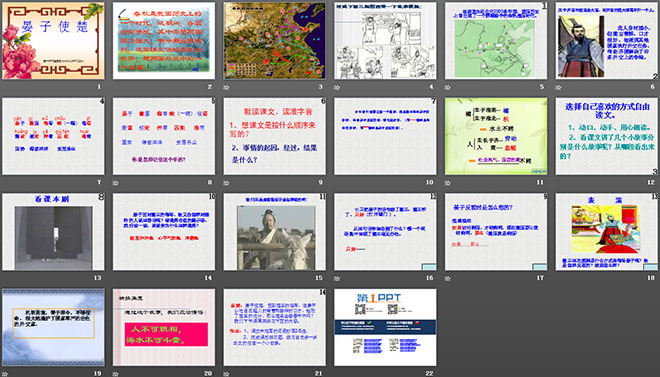Select slide 21 with homework text
Viewport: 660px width, 377px height.
(x=274, y=327)
